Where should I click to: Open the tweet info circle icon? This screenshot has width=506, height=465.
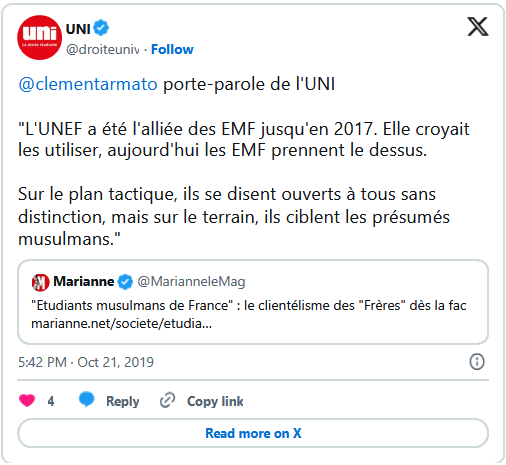(477, 362)
